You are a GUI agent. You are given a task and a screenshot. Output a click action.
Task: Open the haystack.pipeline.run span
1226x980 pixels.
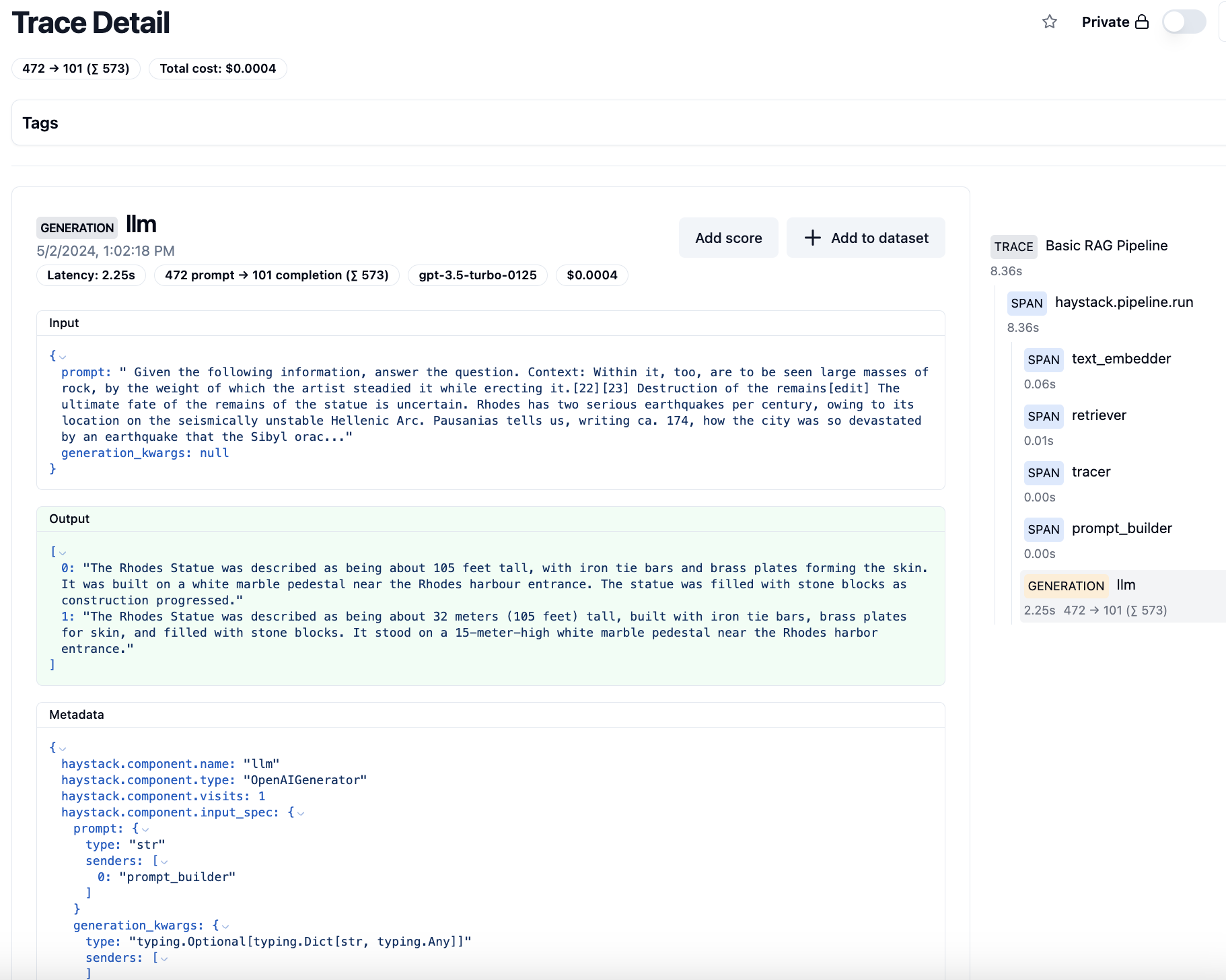coord(1124,302)
